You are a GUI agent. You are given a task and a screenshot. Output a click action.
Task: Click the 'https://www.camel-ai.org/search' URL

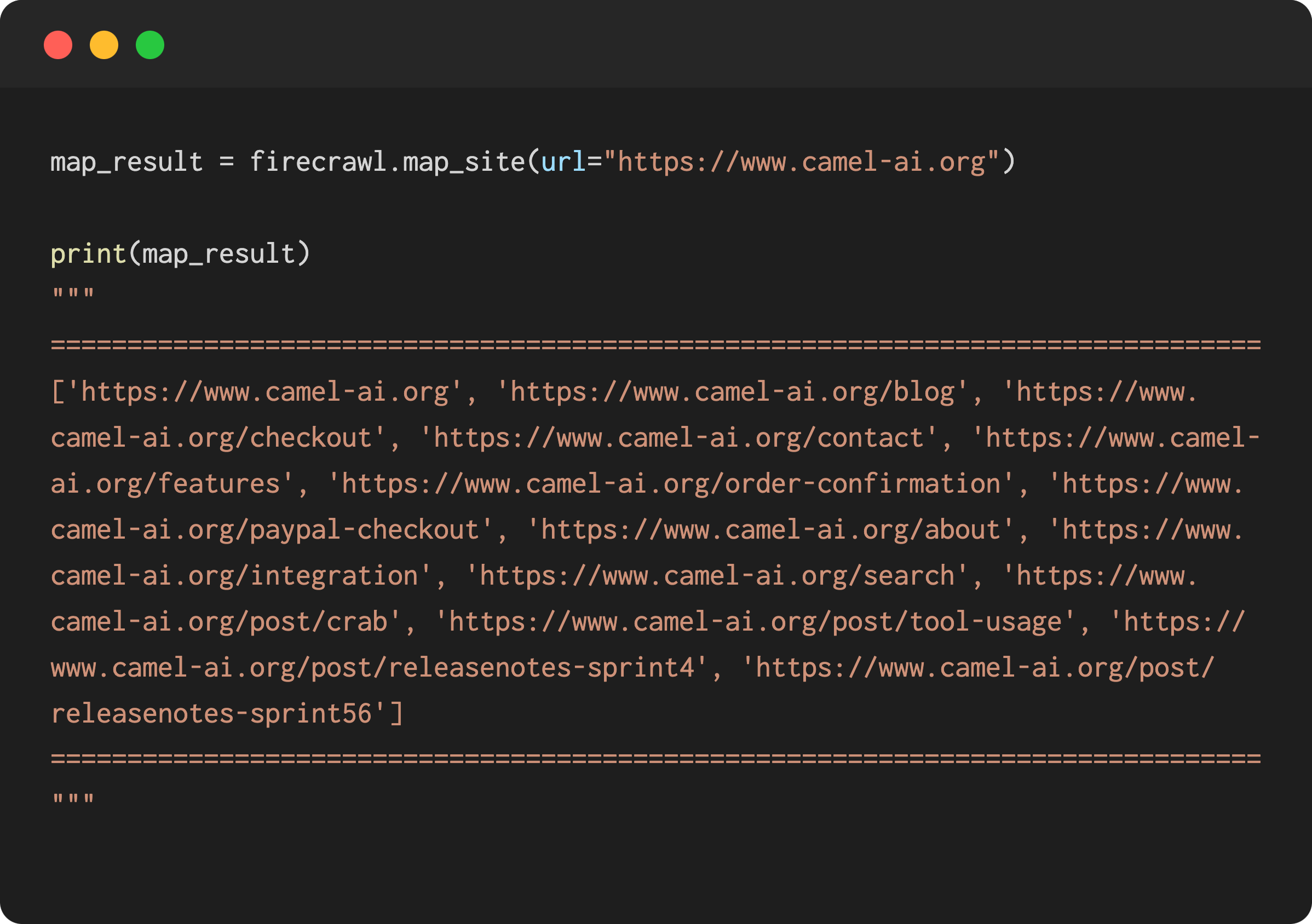(717, 576)
